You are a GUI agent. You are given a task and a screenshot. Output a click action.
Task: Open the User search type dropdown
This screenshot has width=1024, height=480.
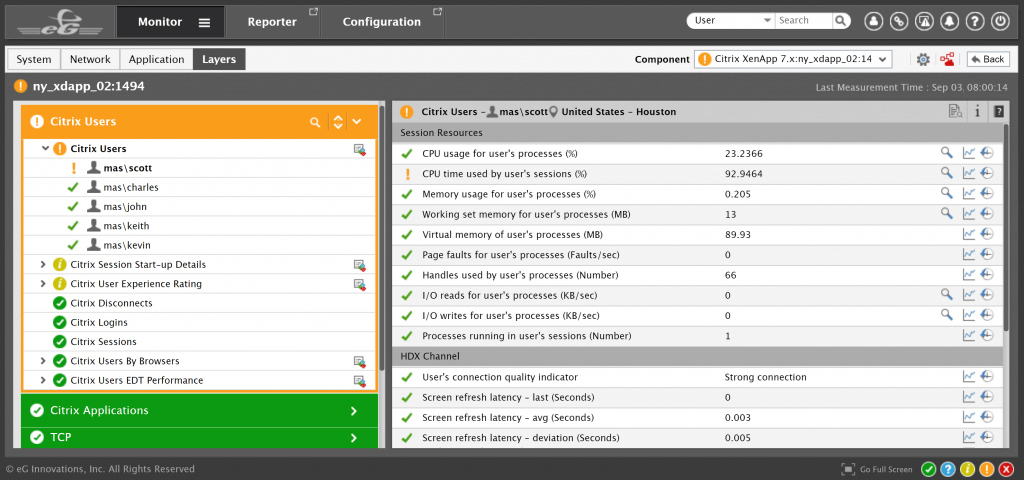pyautogui.click(x=731, y=20)
